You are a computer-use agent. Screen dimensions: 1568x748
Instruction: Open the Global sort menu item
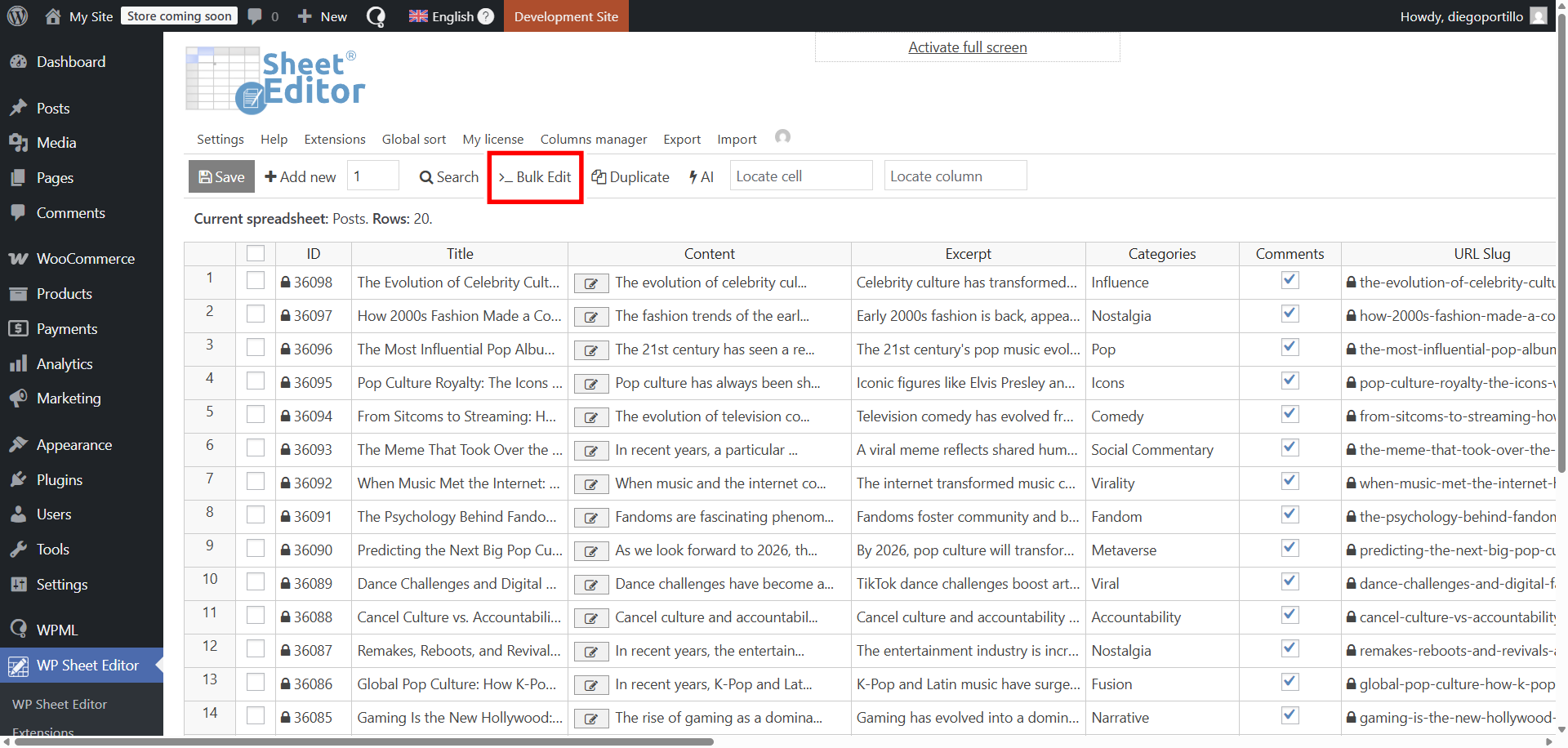(414, 140)
